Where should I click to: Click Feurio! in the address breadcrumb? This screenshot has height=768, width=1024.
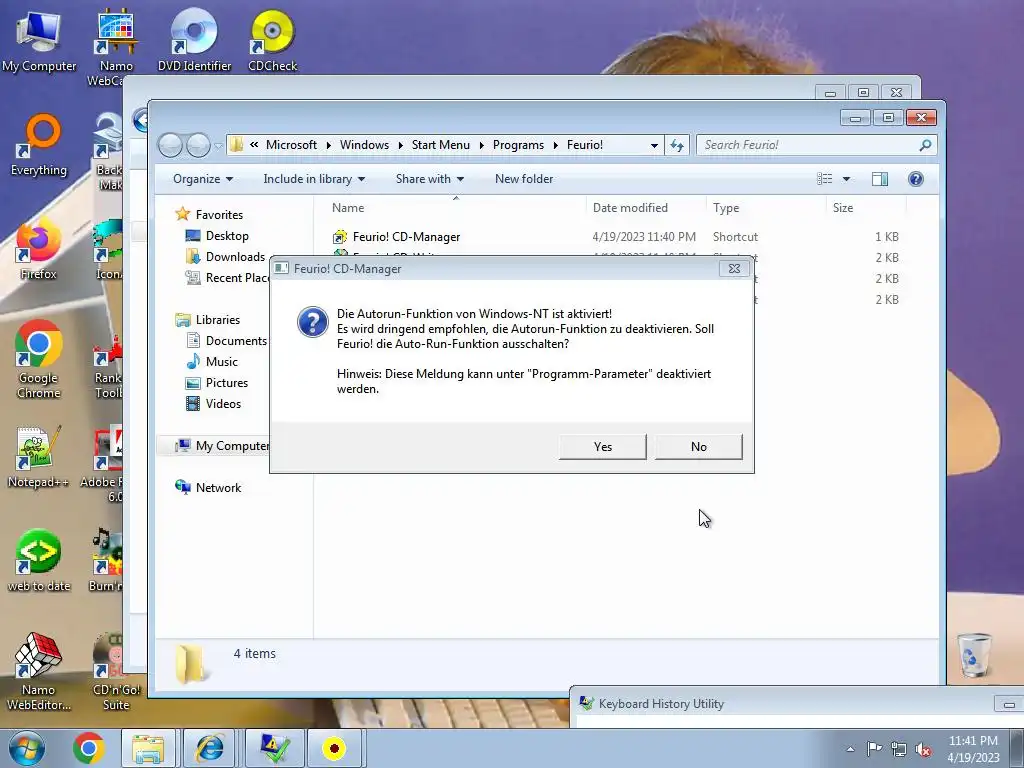[x=585, y=145]
